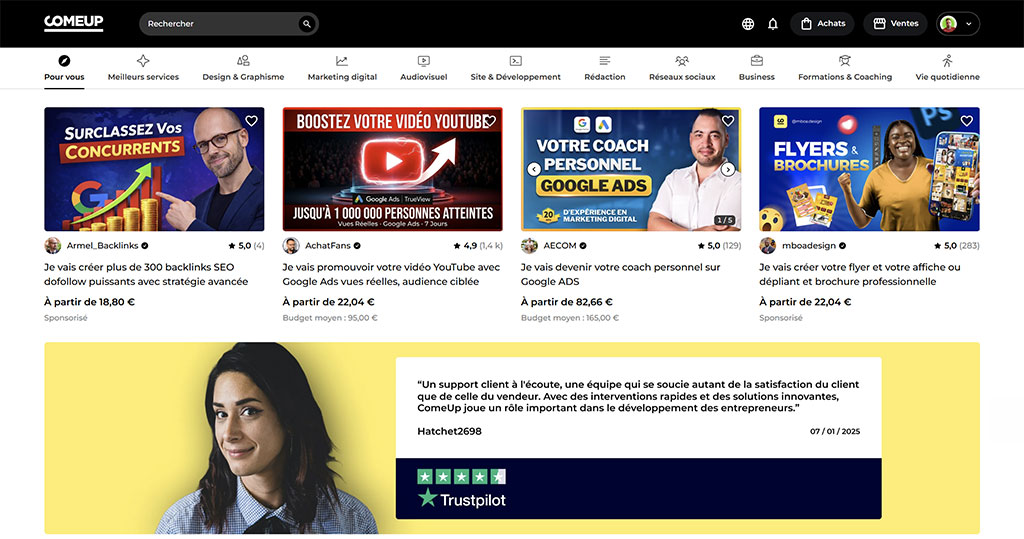Open the Ventes button
Viewport: 1024px width, 539px height.
[894, 24]
